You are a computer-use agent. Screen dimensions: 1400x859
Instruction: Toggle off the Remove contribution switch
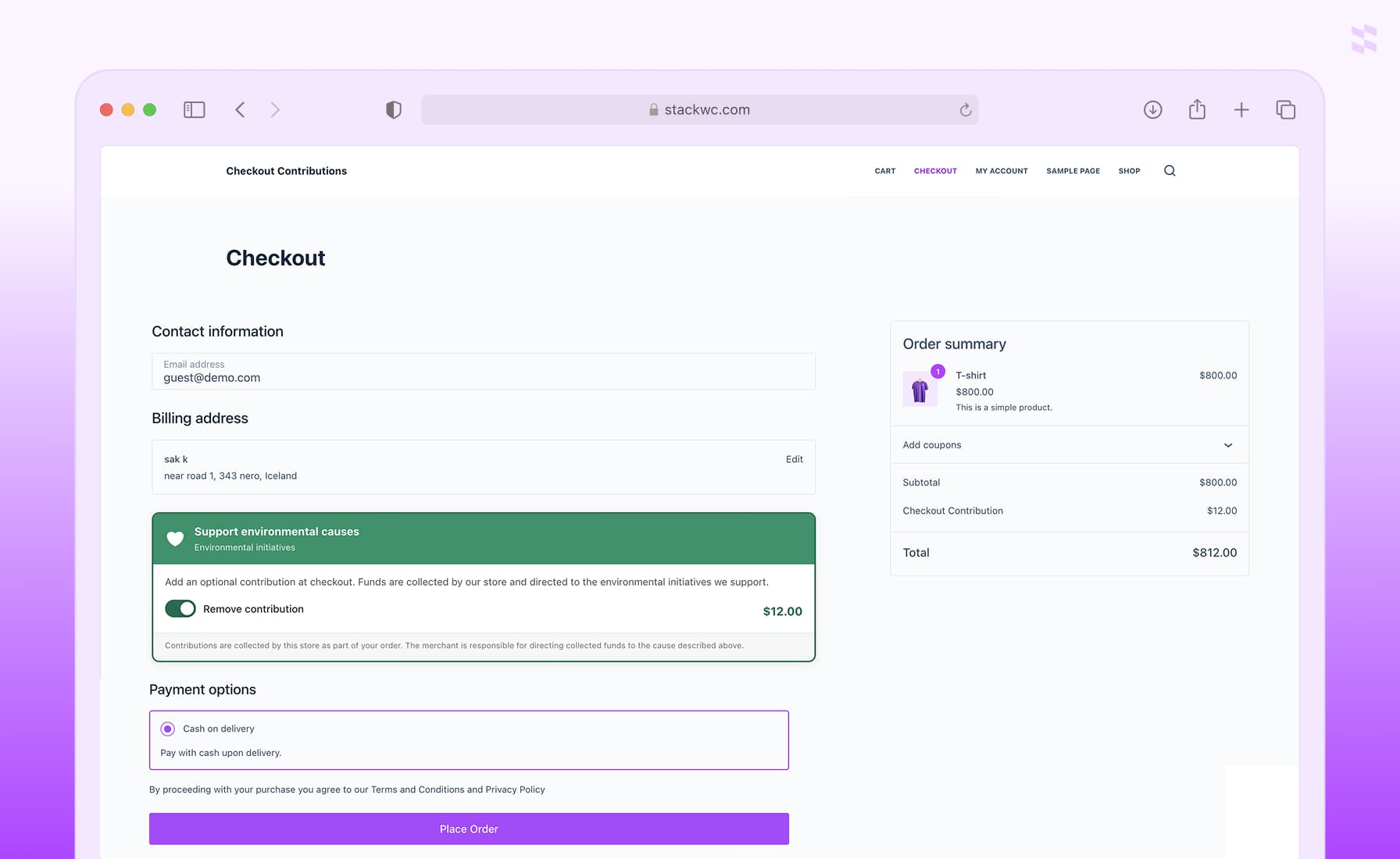pyautogui.click(x=180, y=609)
